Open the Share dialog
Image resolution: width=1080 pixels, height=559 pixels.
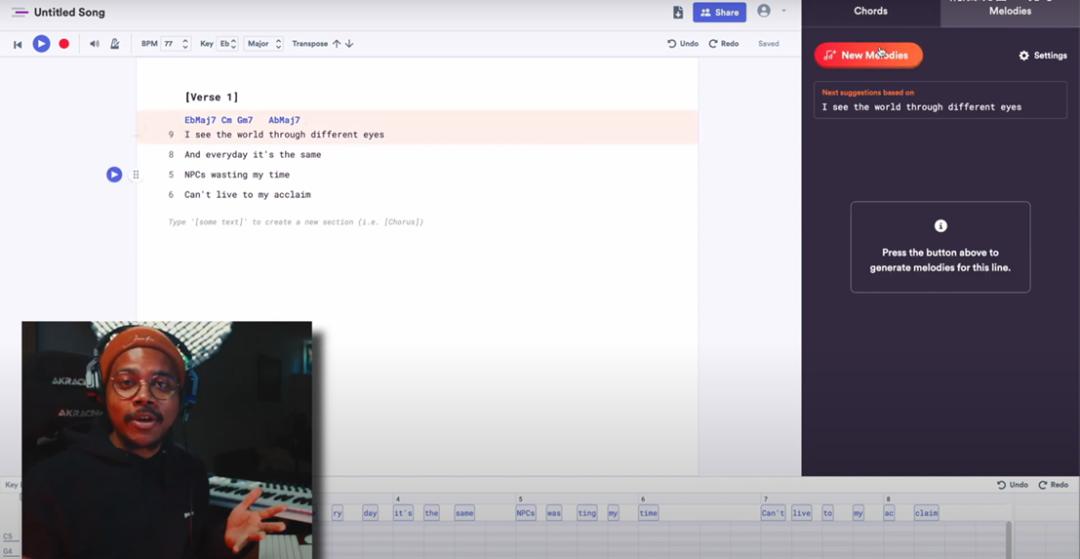pyautogui.click(x=720, y=12)
